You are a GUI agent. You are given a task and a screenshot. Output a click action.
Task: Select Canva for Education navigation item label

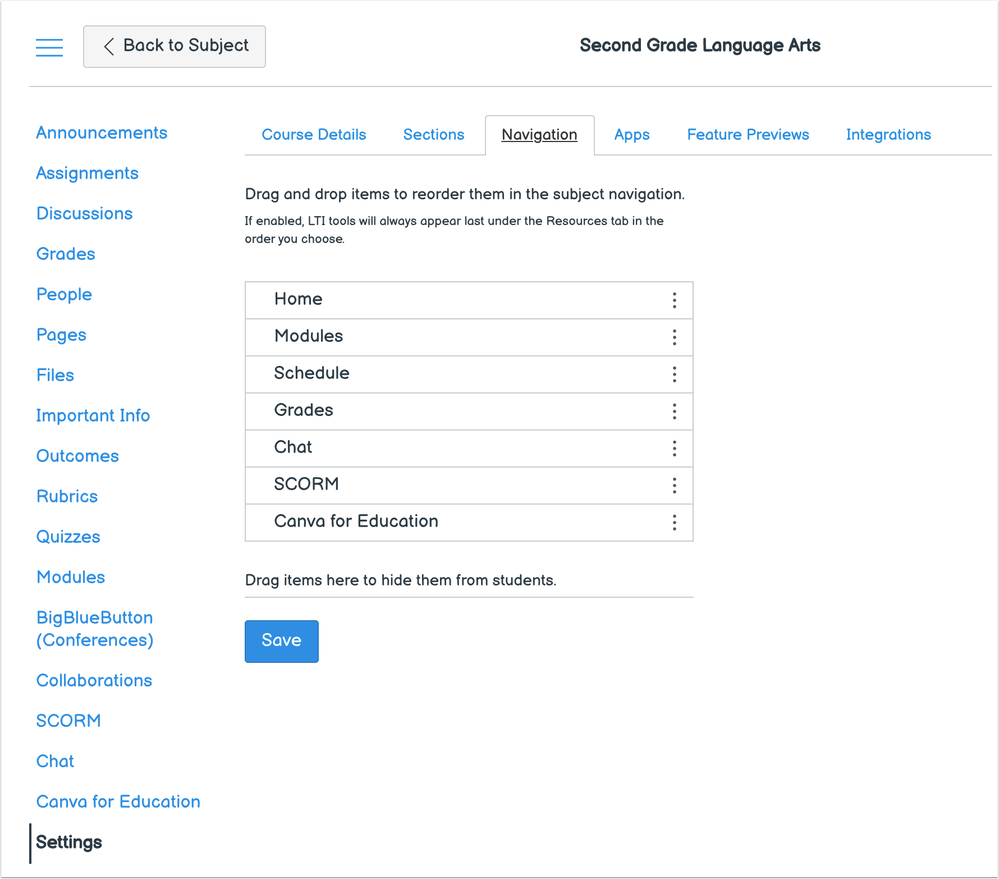coord(356,521)
